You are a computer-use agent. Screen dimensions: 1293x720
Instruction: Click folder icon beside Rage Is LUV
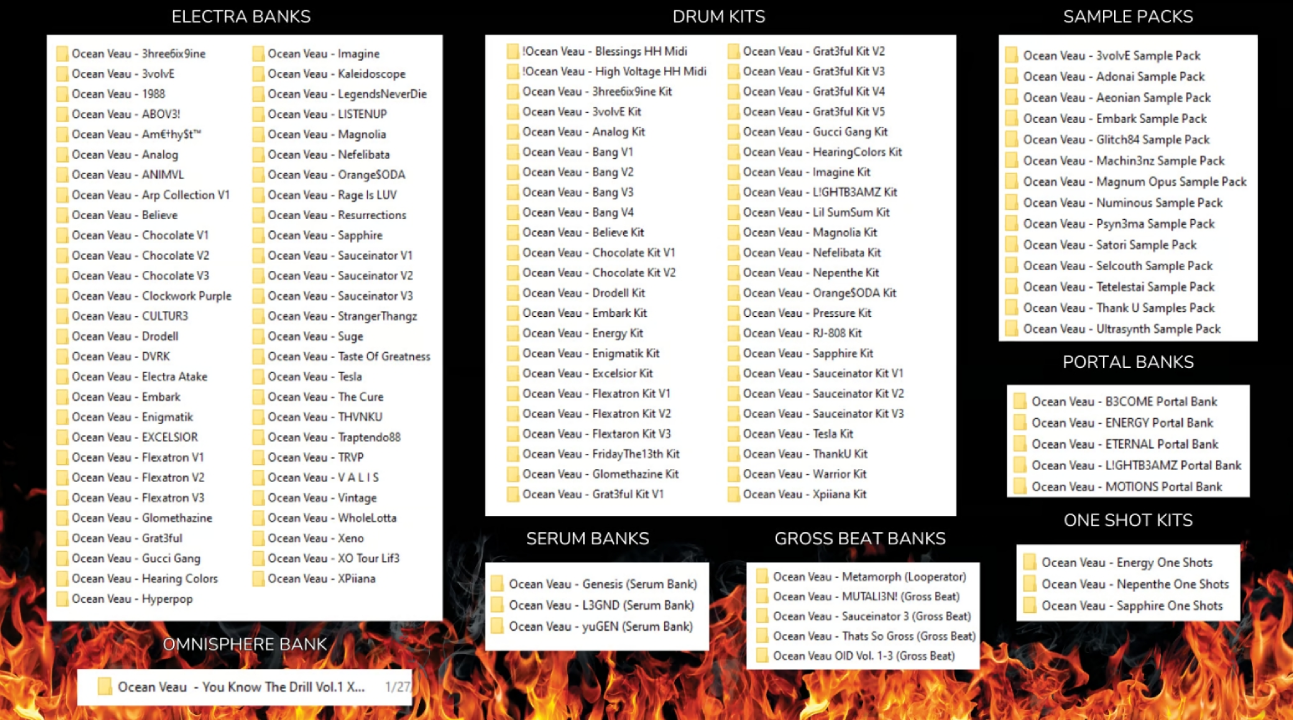258,195
